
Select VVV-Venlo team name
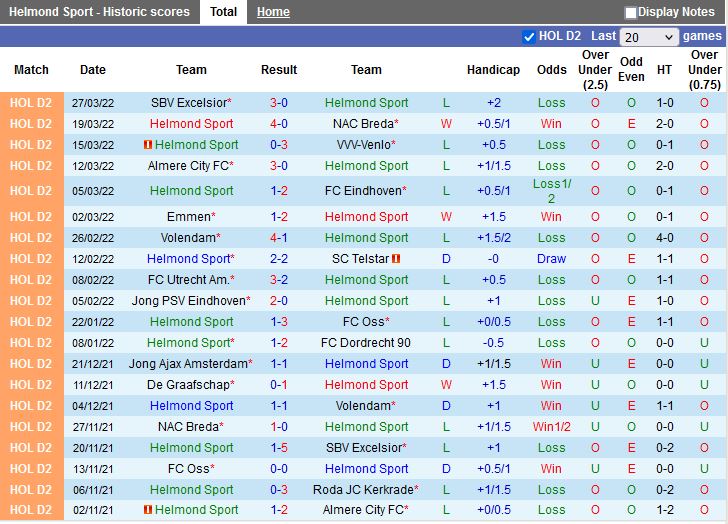pos(366,145)
